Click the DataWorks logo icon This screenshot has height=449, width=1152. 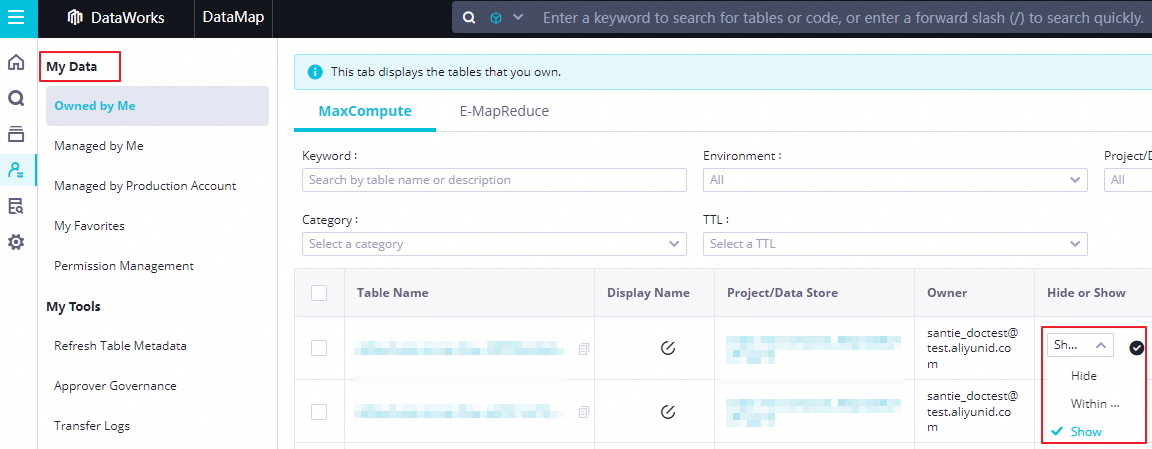(76, 18)
